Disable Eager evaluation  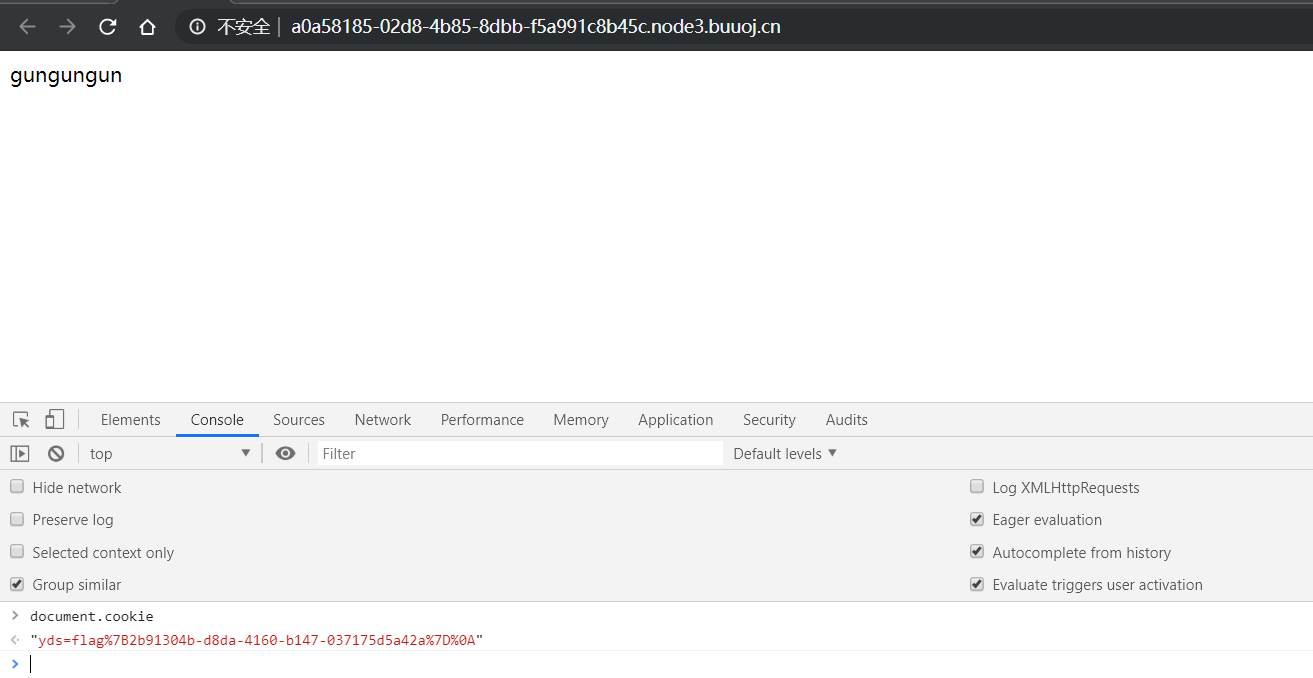pyautogui.click(x=976, y=519)
